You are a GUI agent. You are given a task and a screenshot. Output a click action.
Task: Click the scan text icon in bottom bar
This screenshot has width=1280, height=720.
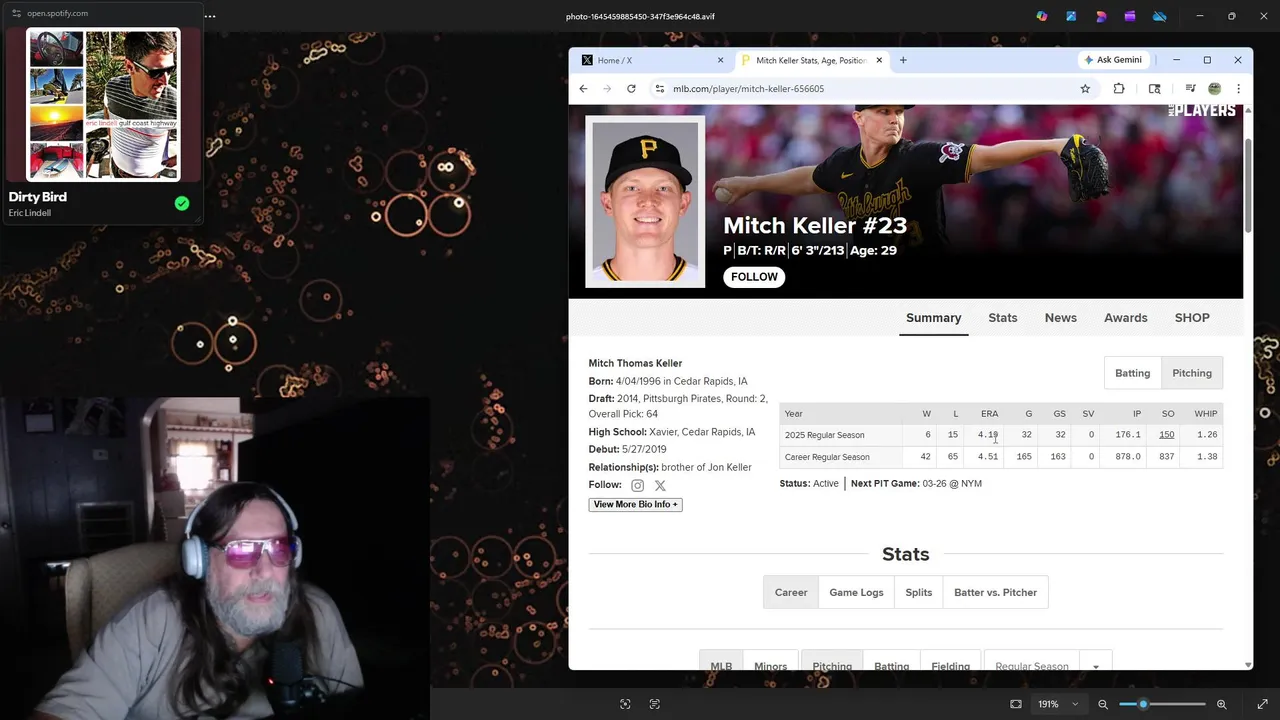tap(655, 704)
